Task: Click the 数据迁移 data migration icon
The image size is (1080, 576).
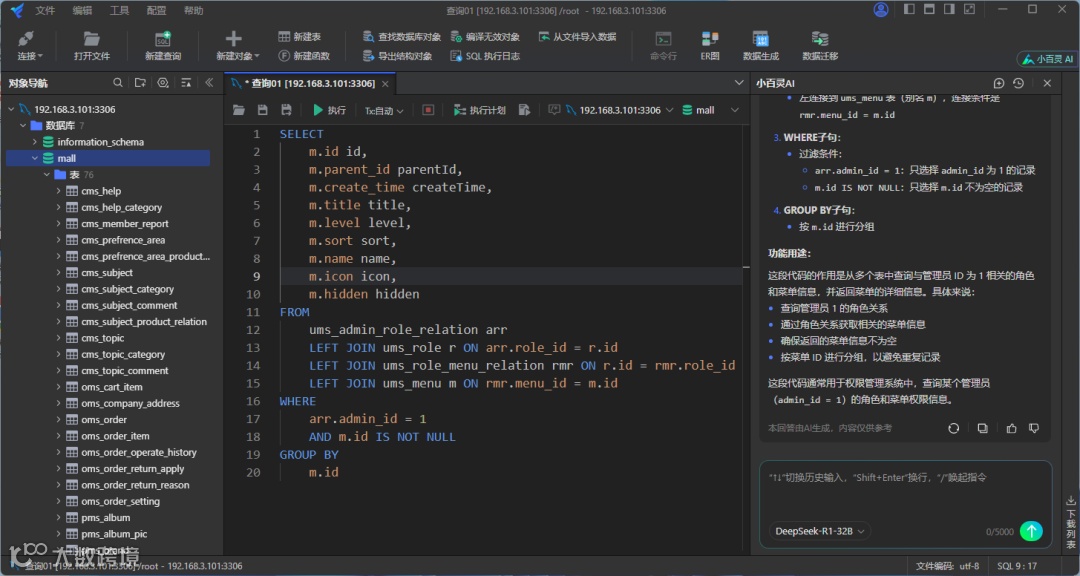Action: pos(819,44)
